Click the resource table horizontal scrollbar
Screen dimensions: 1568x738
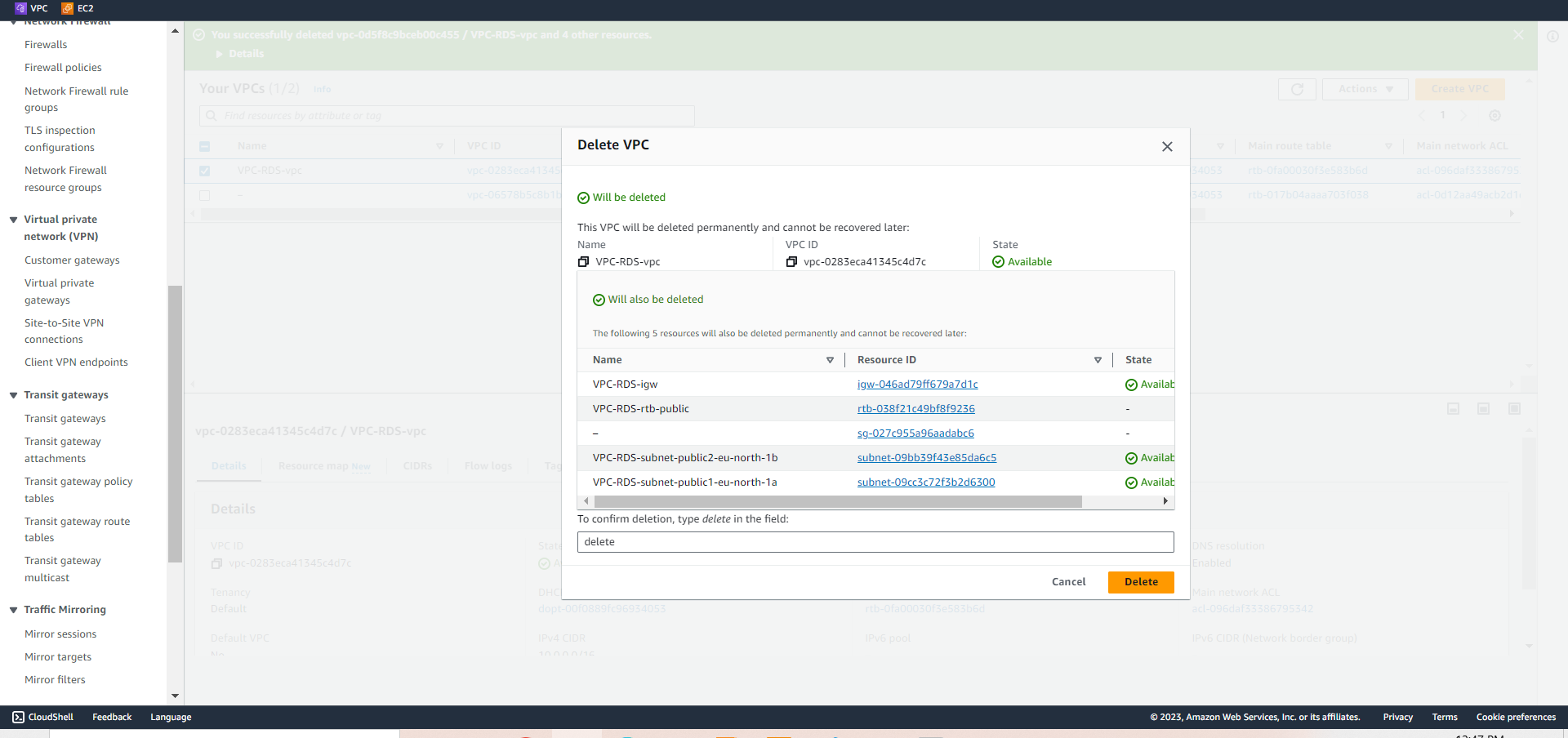838,501
